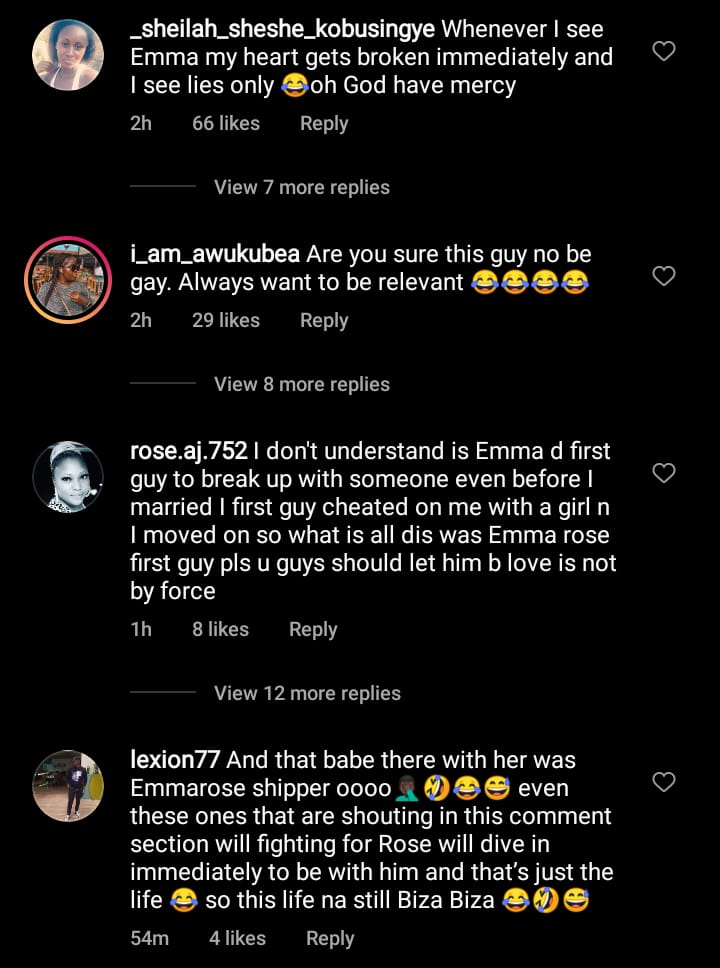
Task: See who gave 8 likes
Action: (x=220, y=630)
